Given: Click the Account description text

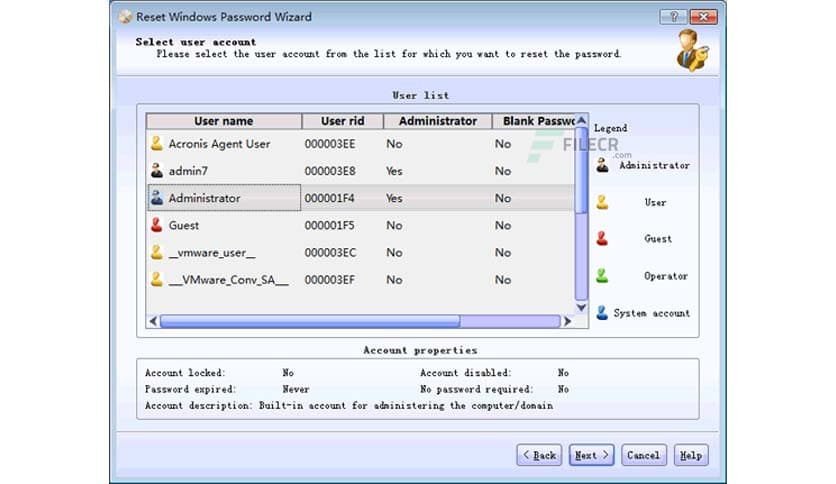Looking at the screenshot, I should [349, 406].
